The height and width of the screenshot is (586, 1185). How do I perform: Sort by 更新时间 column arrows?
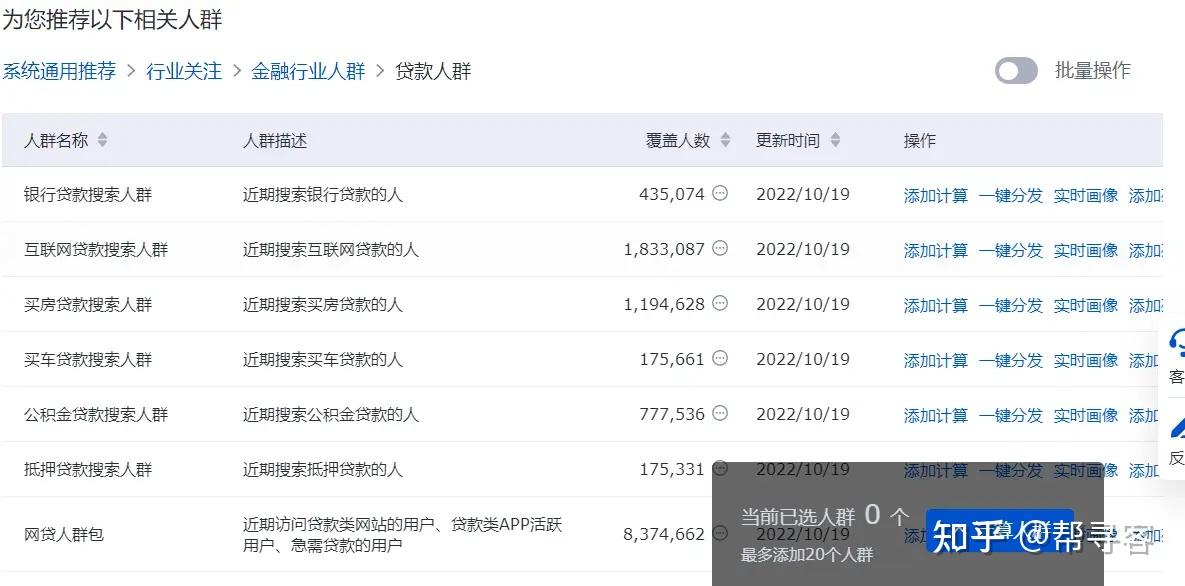[835, 140]
